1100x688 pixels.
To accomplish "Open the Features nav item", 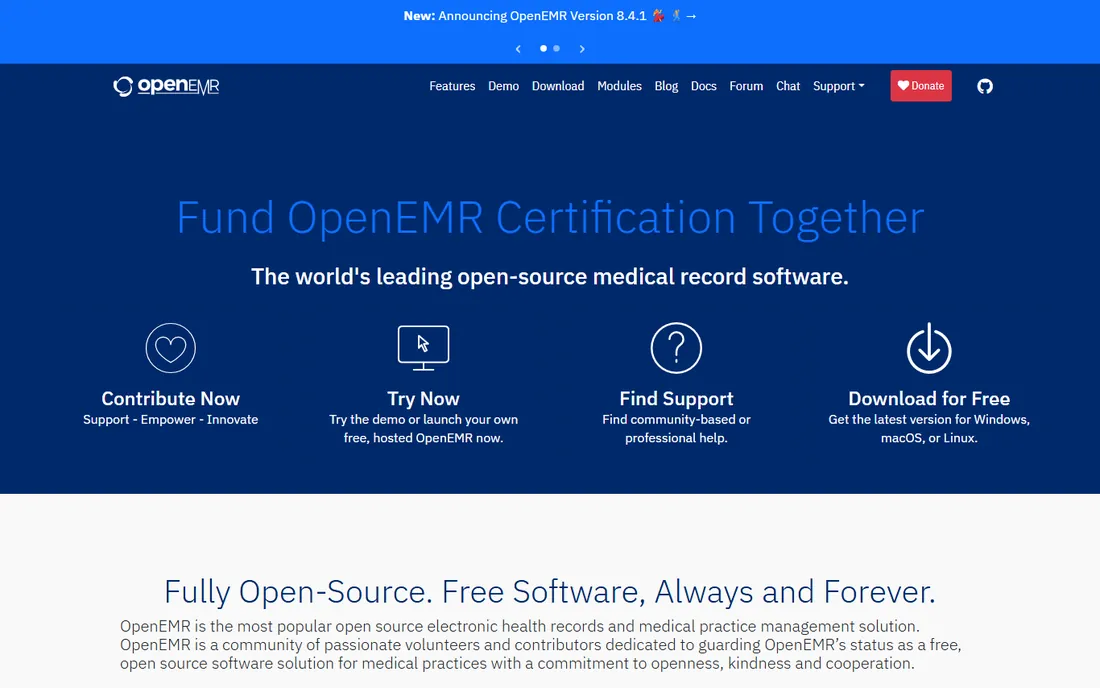I will click(x=452, y=86).
